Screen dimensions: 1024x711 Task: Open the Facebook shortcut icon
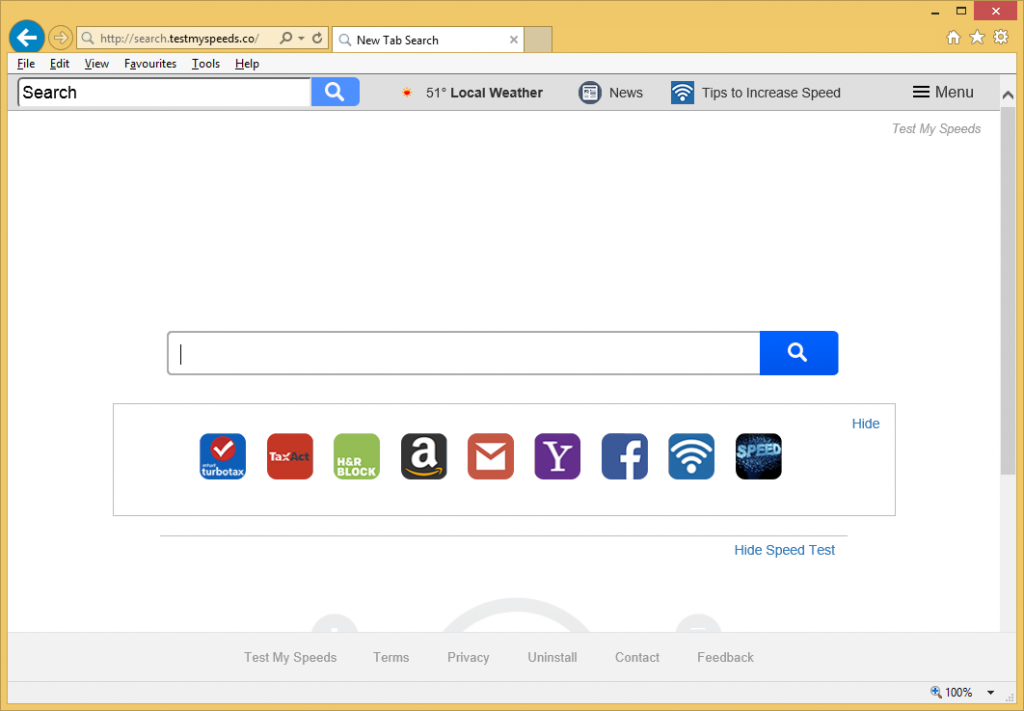tap(624, 456)
